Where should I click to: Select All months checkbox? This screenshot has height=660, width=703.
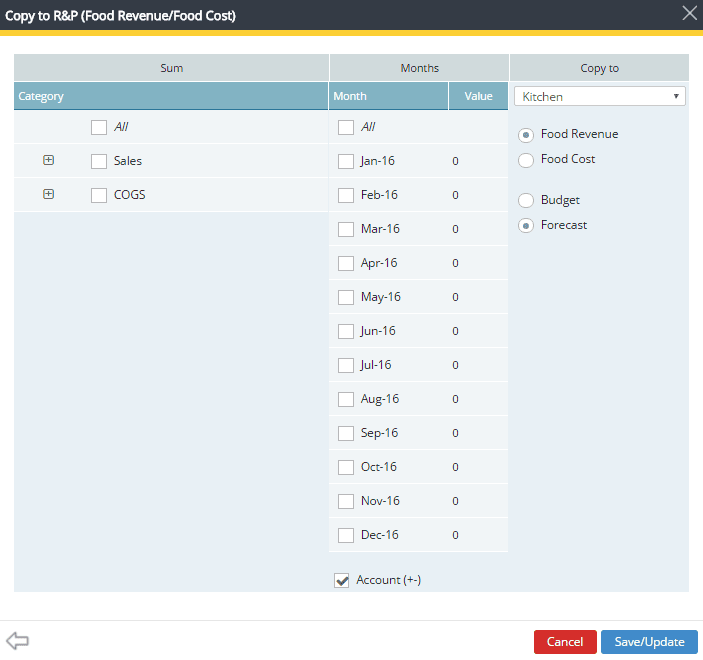coord(346,127)
